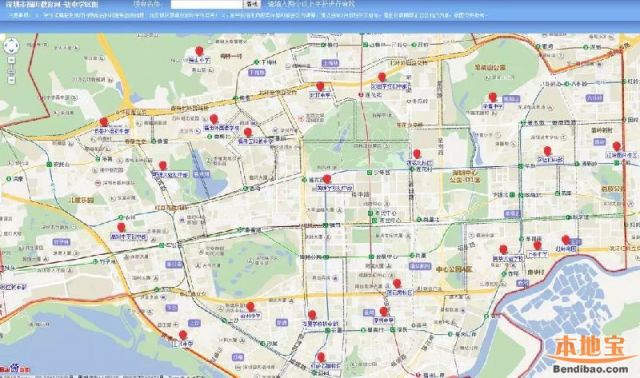640x378 pixels.
Task: Select the southernmost red school marker
Action: coord(321,357)
